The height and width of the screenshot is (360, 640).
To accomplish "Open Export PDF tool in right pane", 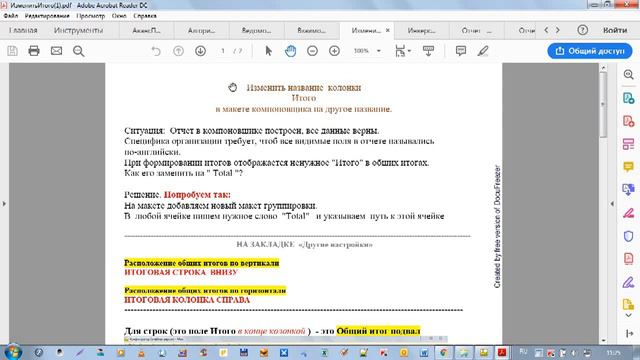I will pos(629,98).
